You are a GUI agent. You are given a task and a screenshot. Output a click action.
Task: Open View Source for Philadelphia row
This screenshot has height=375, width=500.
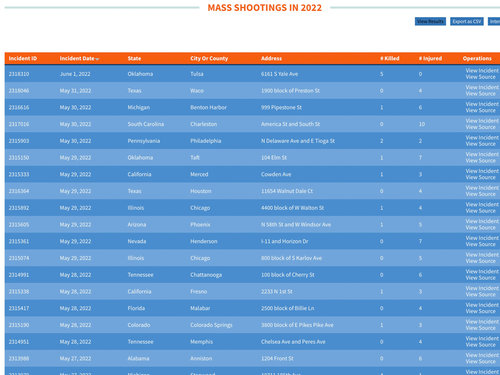(x=480, y=144)
